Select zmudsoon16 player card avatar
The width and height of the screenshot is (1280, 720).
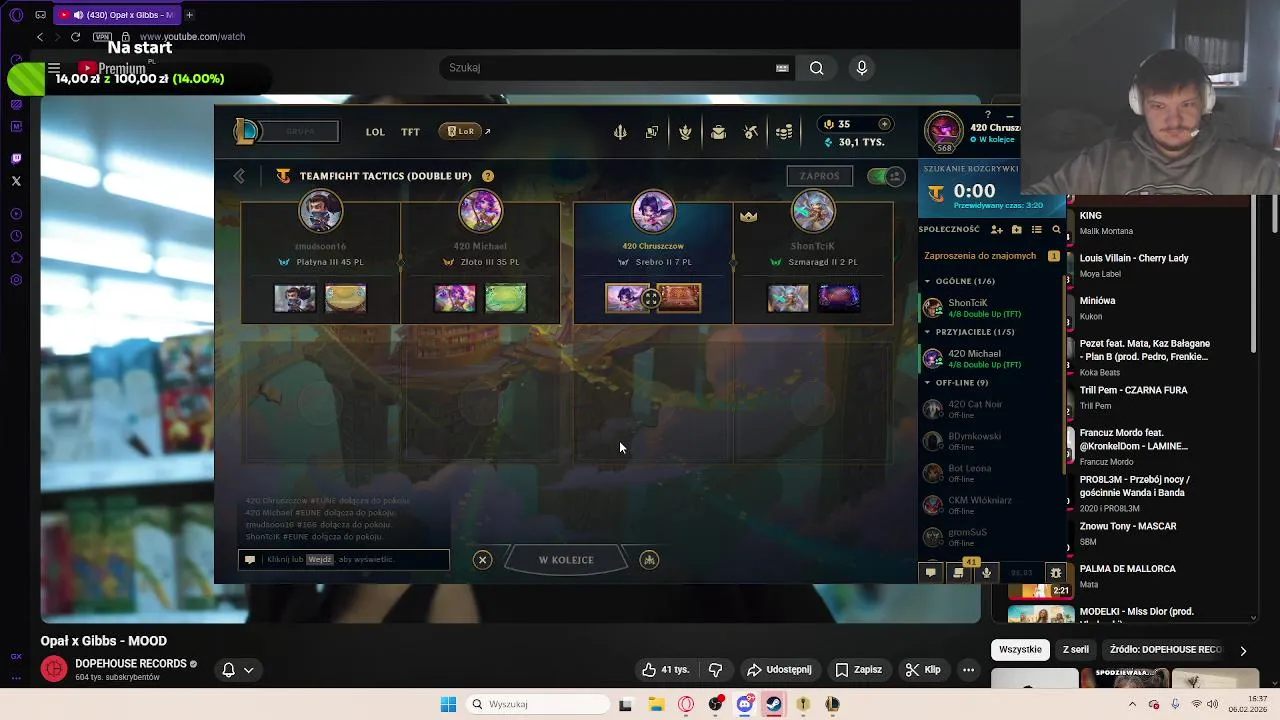[321, 212]
